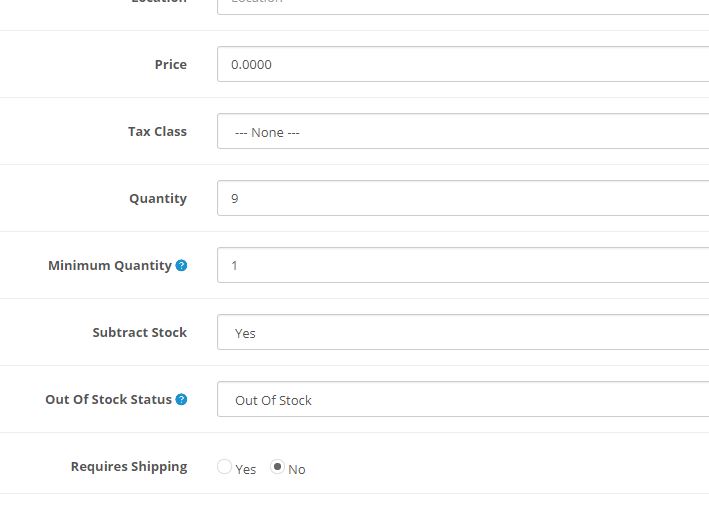709x506 pixels.
Task: Open the Tax Class dropdown
Action: 462,131
